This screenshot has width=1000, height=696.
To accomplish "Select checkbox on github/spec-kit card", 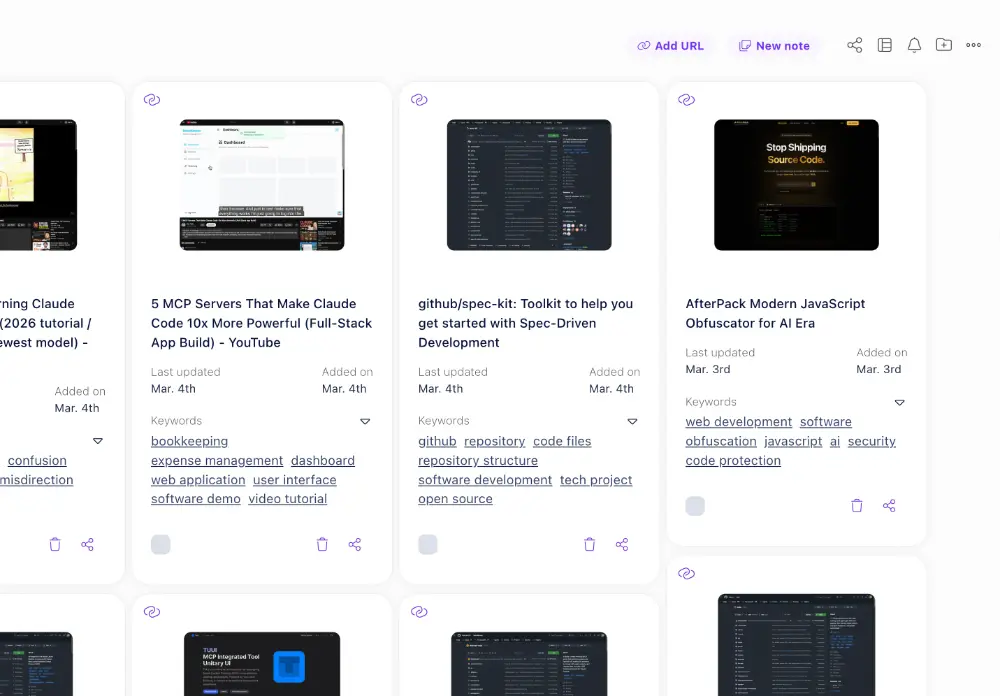I will click(428, 544).
